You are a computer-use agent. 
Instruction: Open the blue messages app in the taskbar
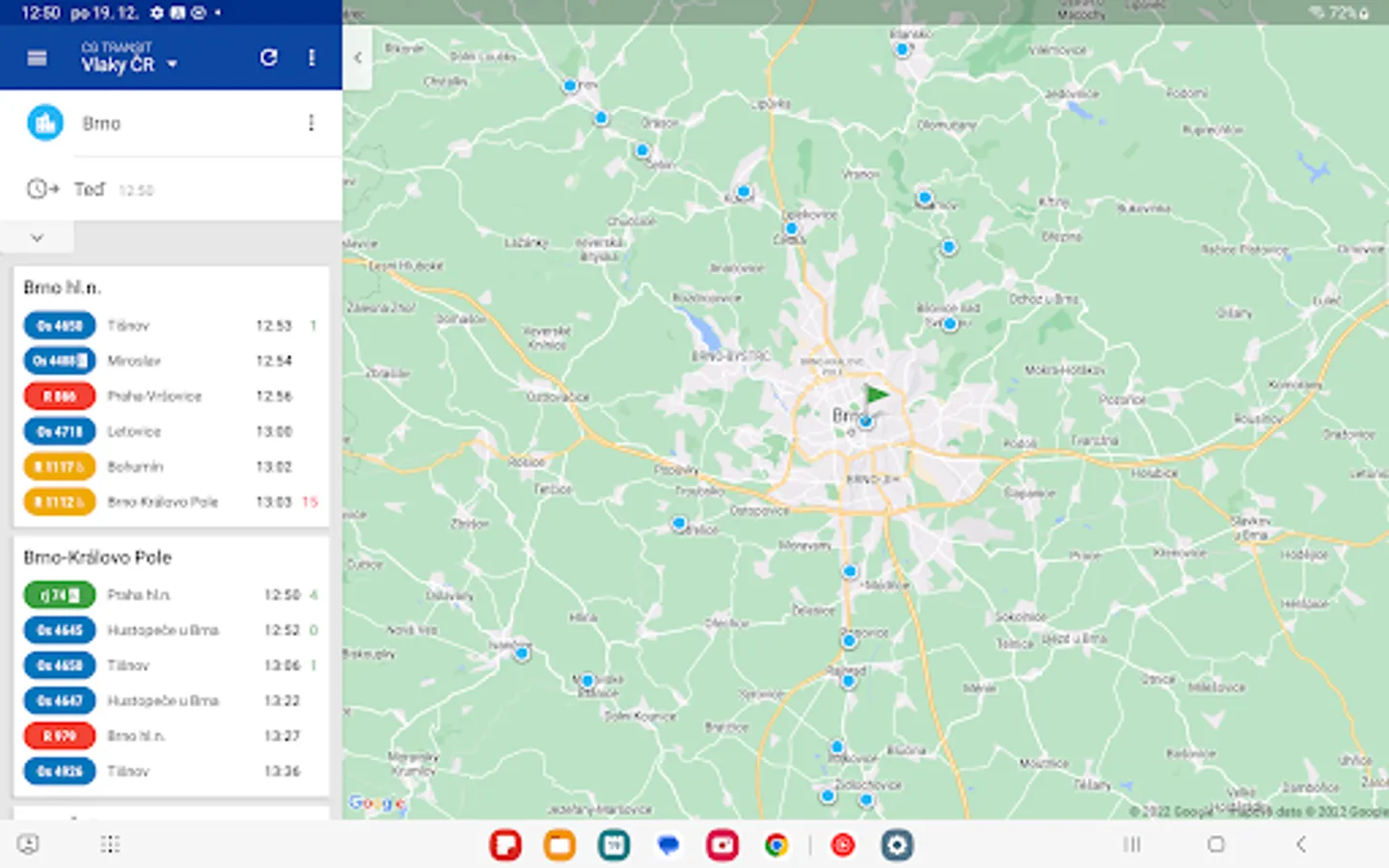[x=667, y=846]
